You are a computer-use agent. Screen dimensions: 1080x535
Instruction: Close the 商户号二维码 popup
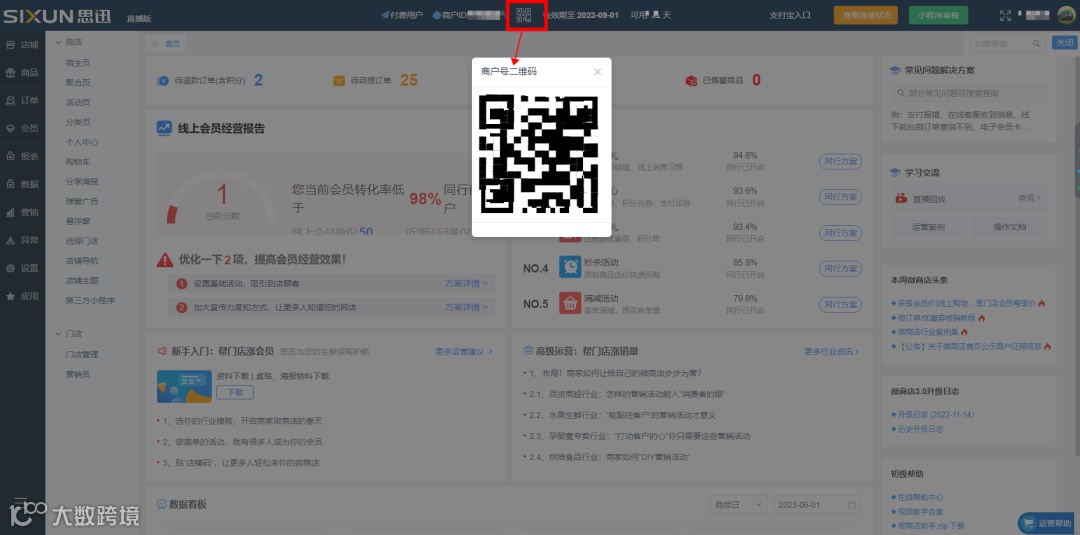point(597,72)
